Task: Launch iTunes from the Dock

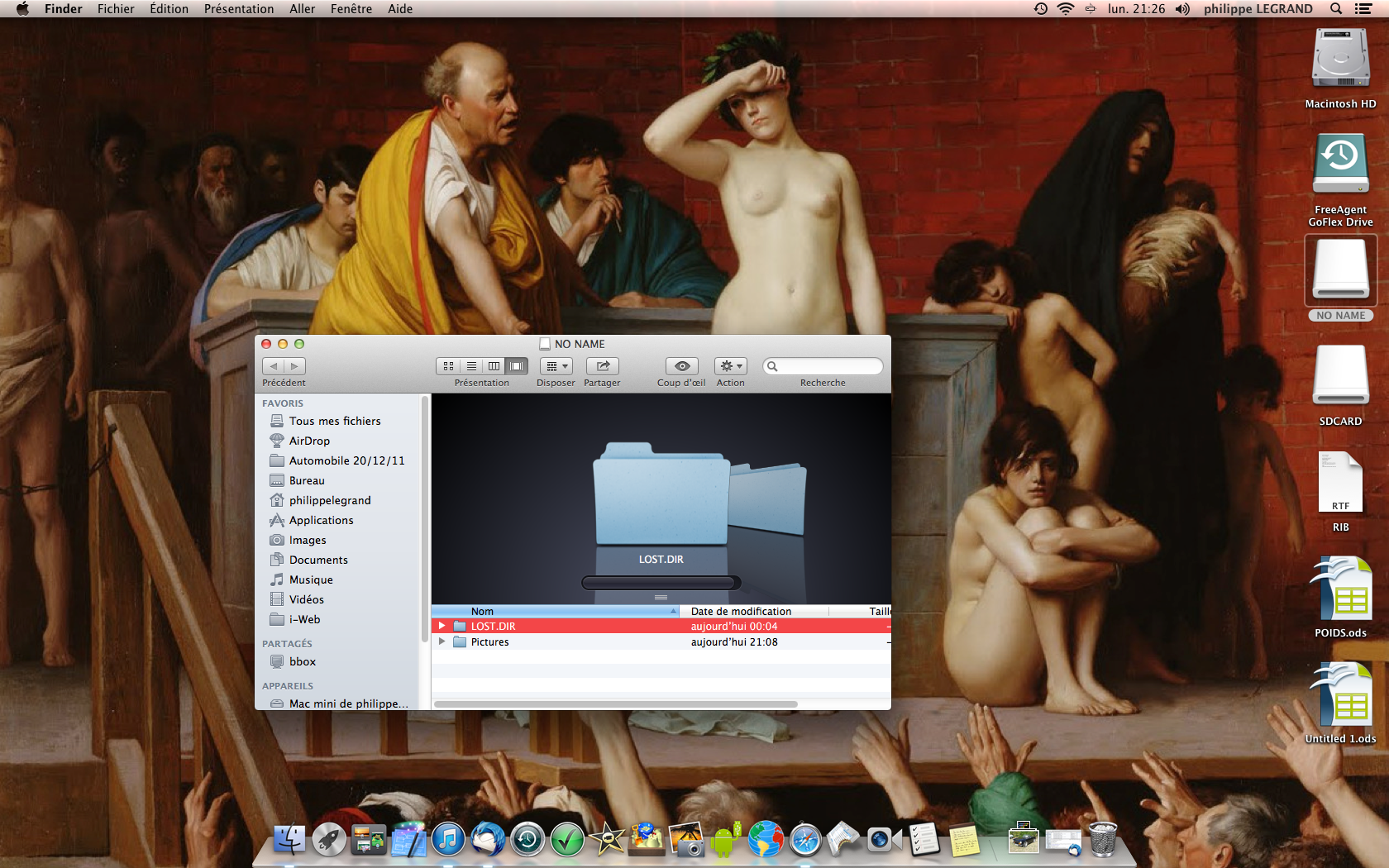Action: [x=448, y=840]
